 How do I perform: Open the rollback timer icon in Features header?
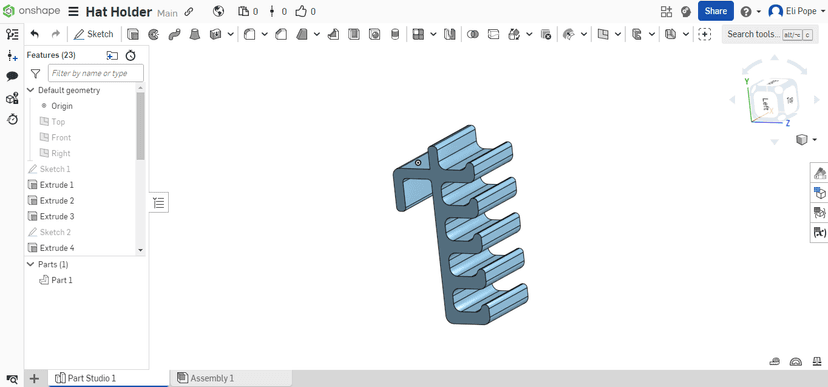click(130, 55)
